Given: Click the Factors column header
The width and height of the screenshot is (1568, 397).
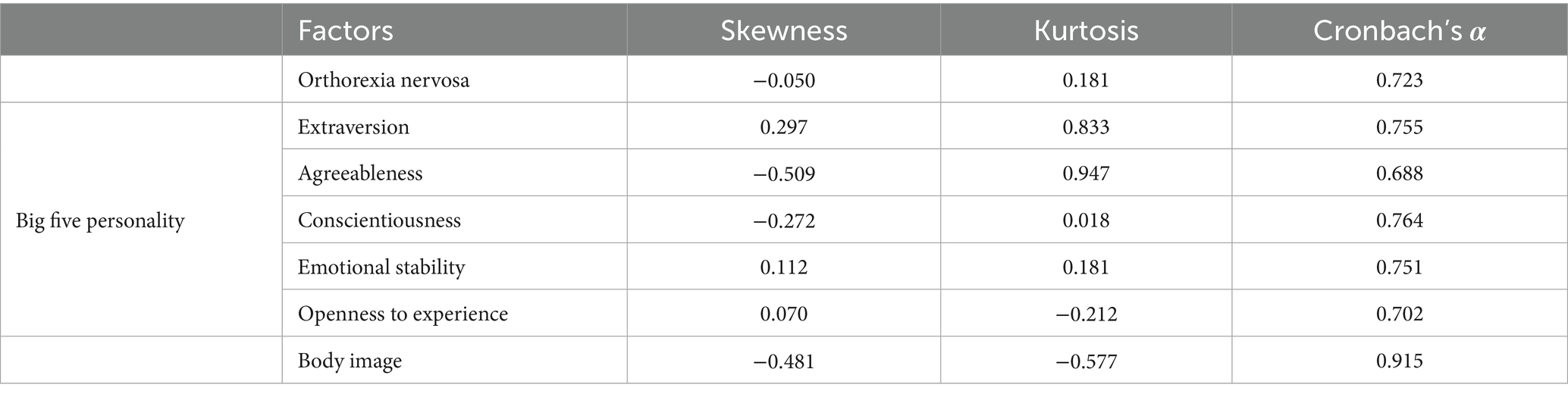Looking at the screenshot, I should (x=345, y=30).
